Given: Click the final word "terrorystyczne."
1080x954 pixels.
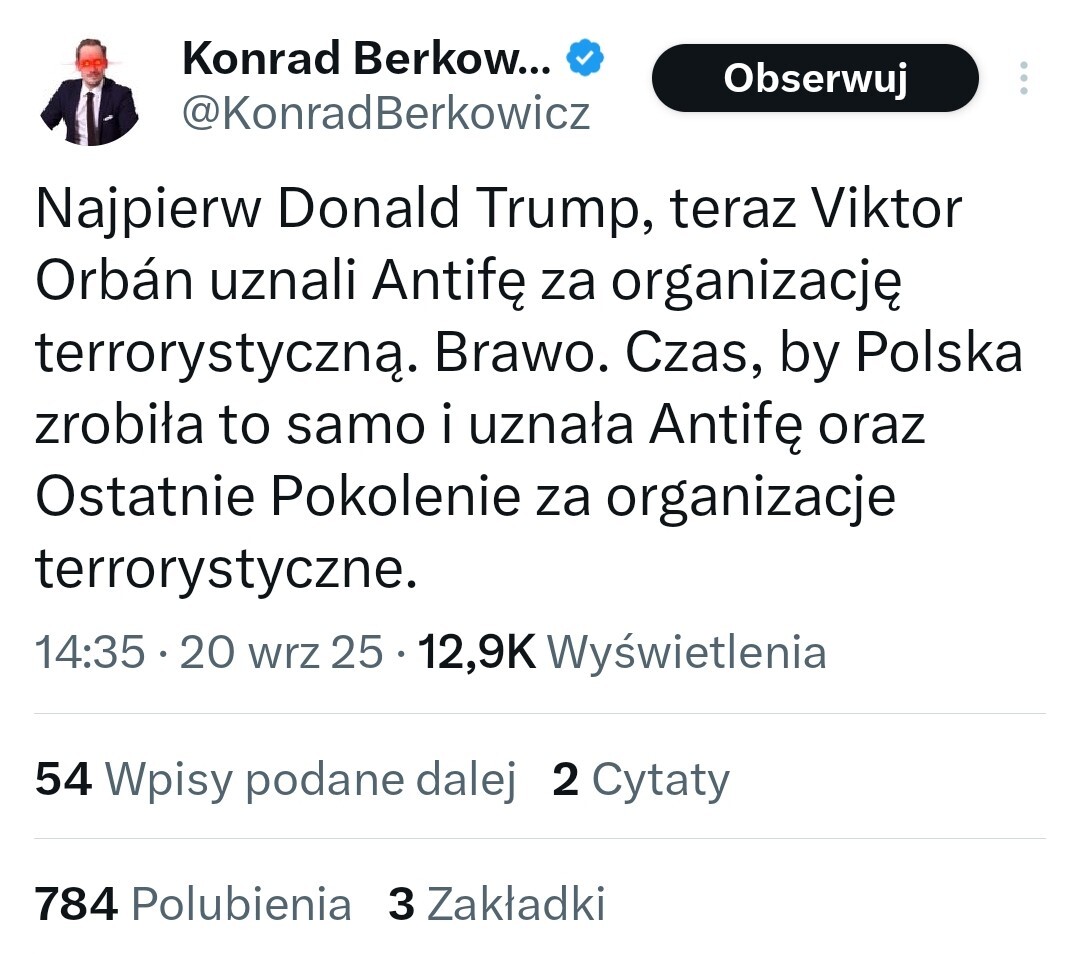Looking at the screenshot, I should [224, 570].
